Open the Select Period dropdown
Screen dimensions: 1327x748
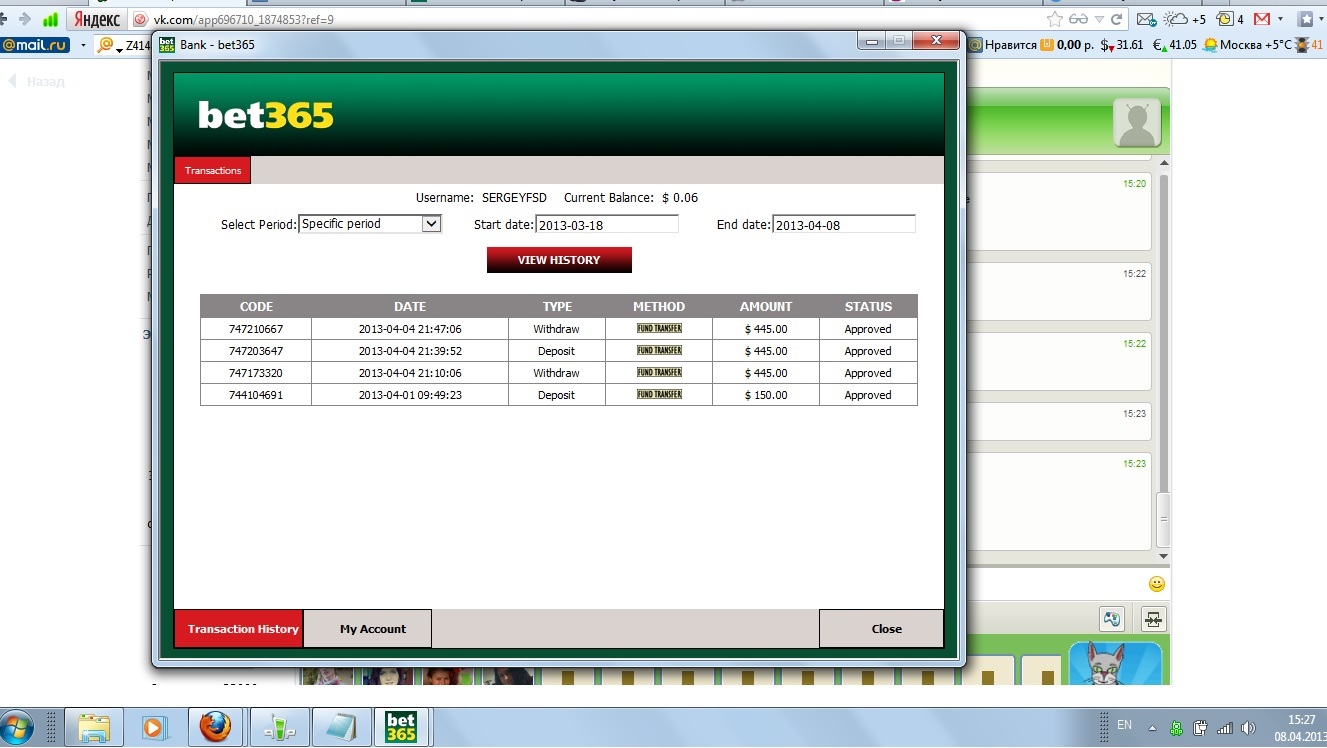[370, 224]
